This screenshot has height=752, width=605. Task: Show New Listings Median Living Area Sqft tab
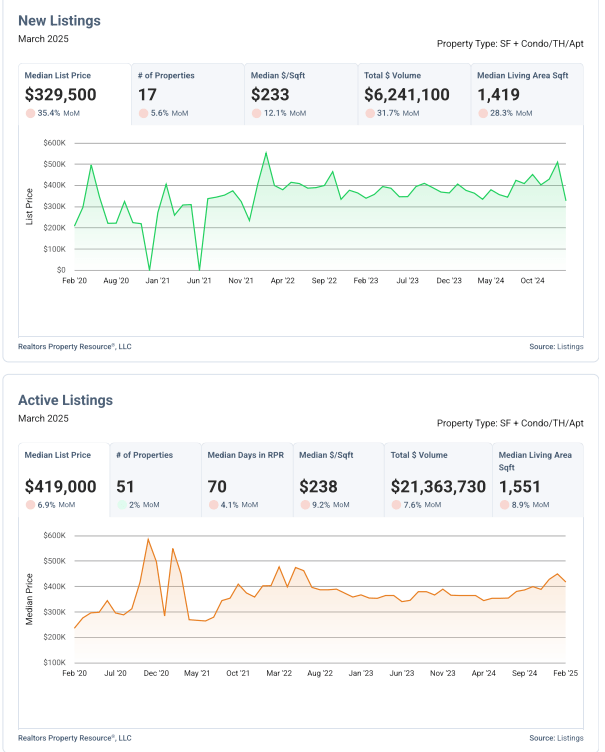[528, 94]
